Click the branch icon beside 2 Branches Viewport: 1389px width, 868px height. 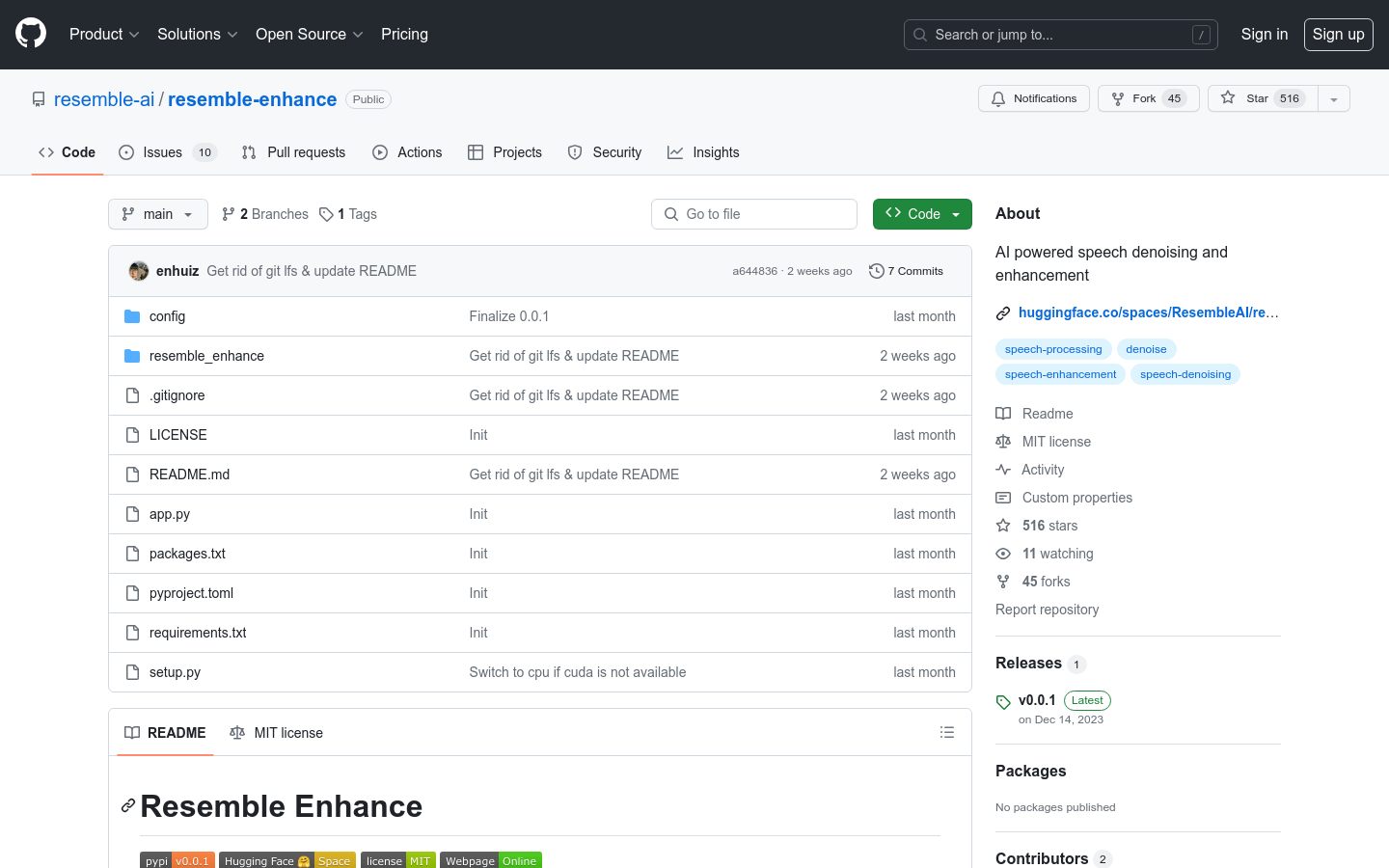pyautogui.click(x=229, y=214)
